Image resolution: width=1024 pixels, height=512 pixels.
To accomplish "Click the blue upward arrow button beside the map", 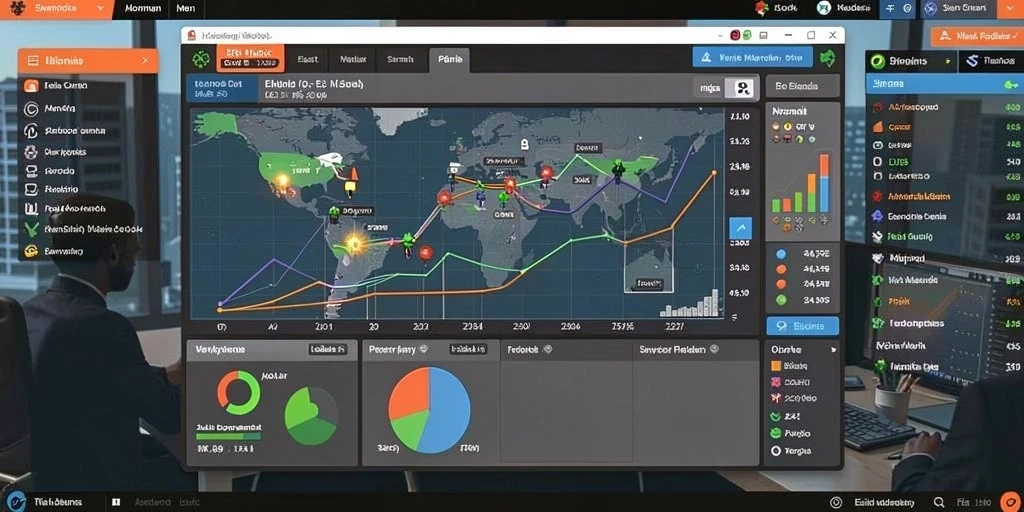I will coord(740,228).
